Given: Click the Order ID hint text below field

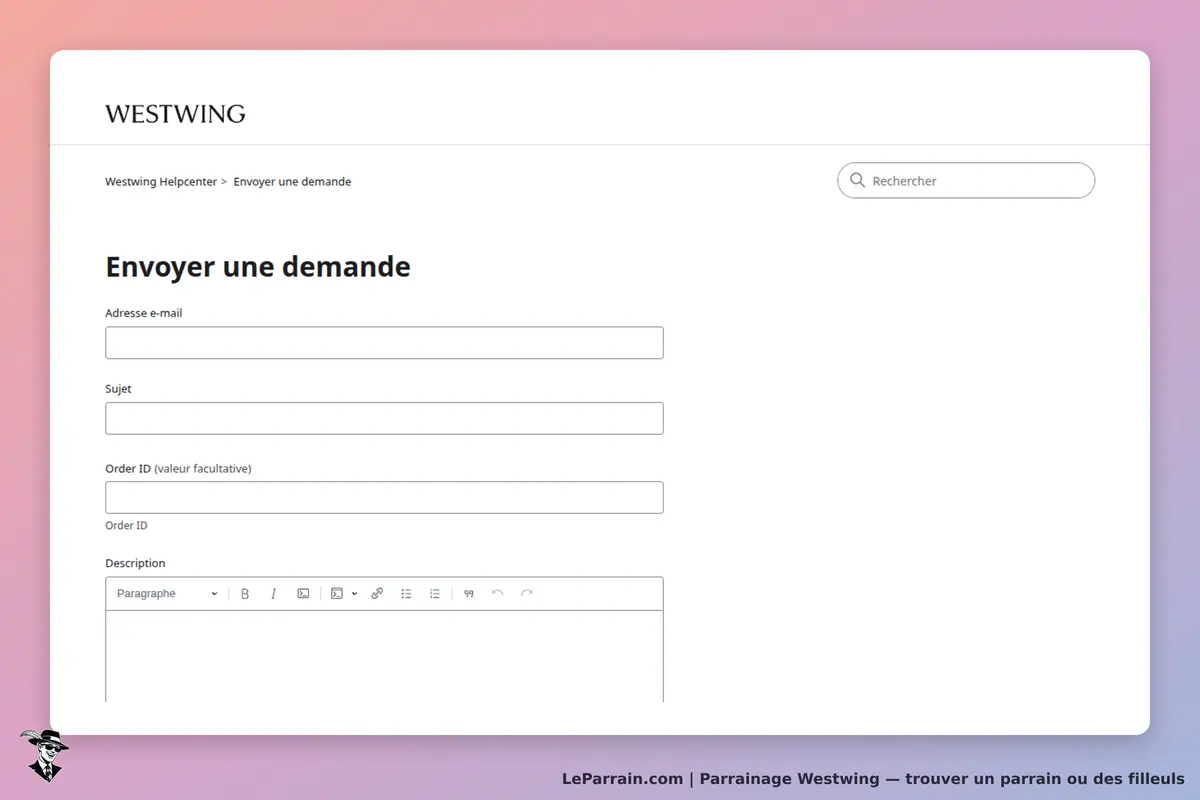Looking at the screenshot, I should pyautogui.click(x=126, y=525).
